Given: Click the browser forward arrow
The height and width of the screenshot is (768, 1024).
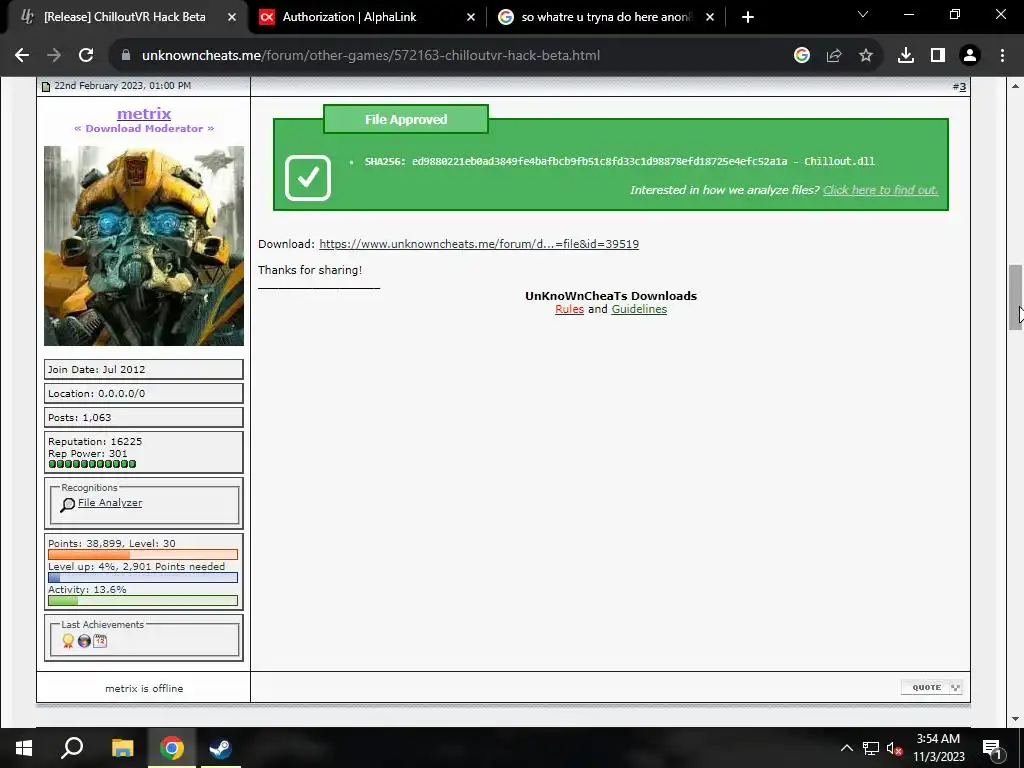Looking at the screenshot, I should [54, 56].
